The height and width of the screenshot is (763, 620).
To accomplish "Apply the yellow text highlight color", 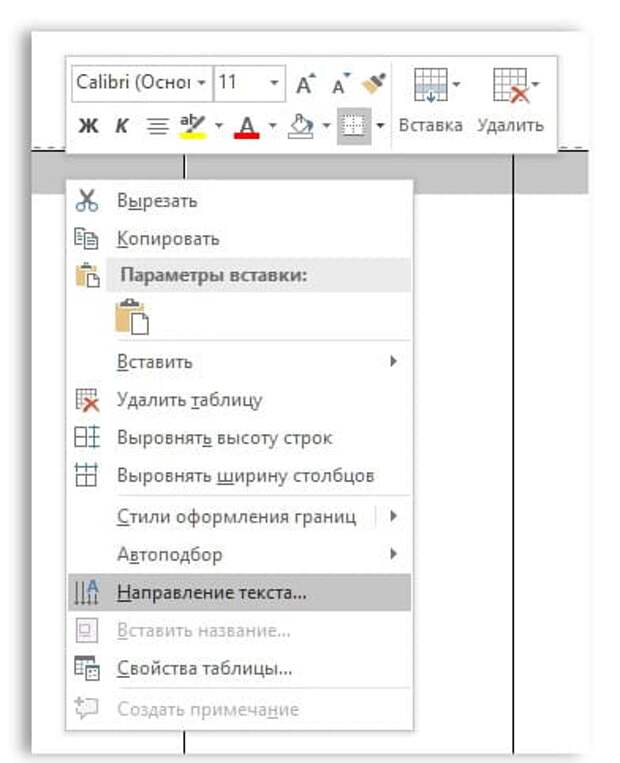I will 193,126.
